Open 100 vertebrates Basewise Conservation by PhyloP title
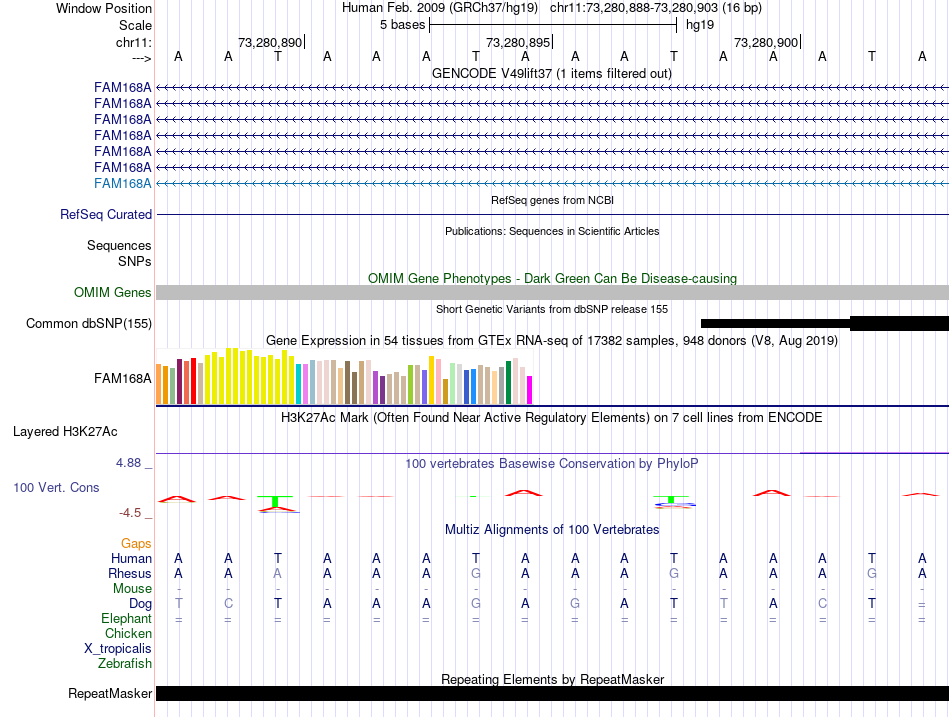Screen dimensions: 950x717 tap(552, 464)
